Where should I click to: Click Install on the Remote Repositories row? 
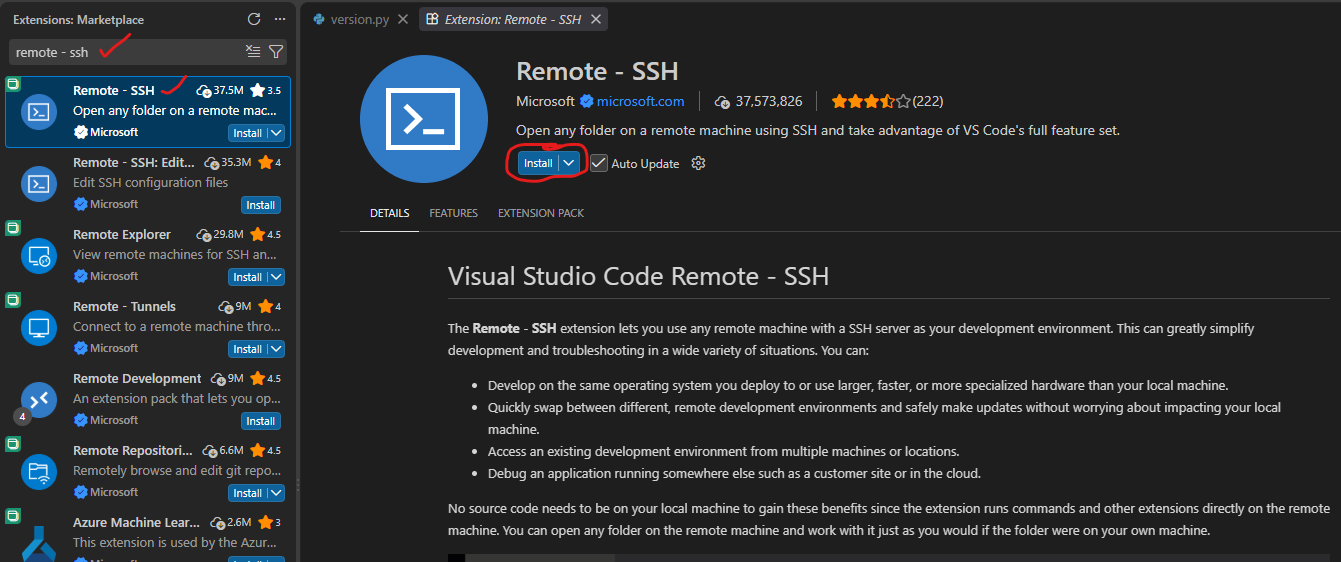(248, 493)
